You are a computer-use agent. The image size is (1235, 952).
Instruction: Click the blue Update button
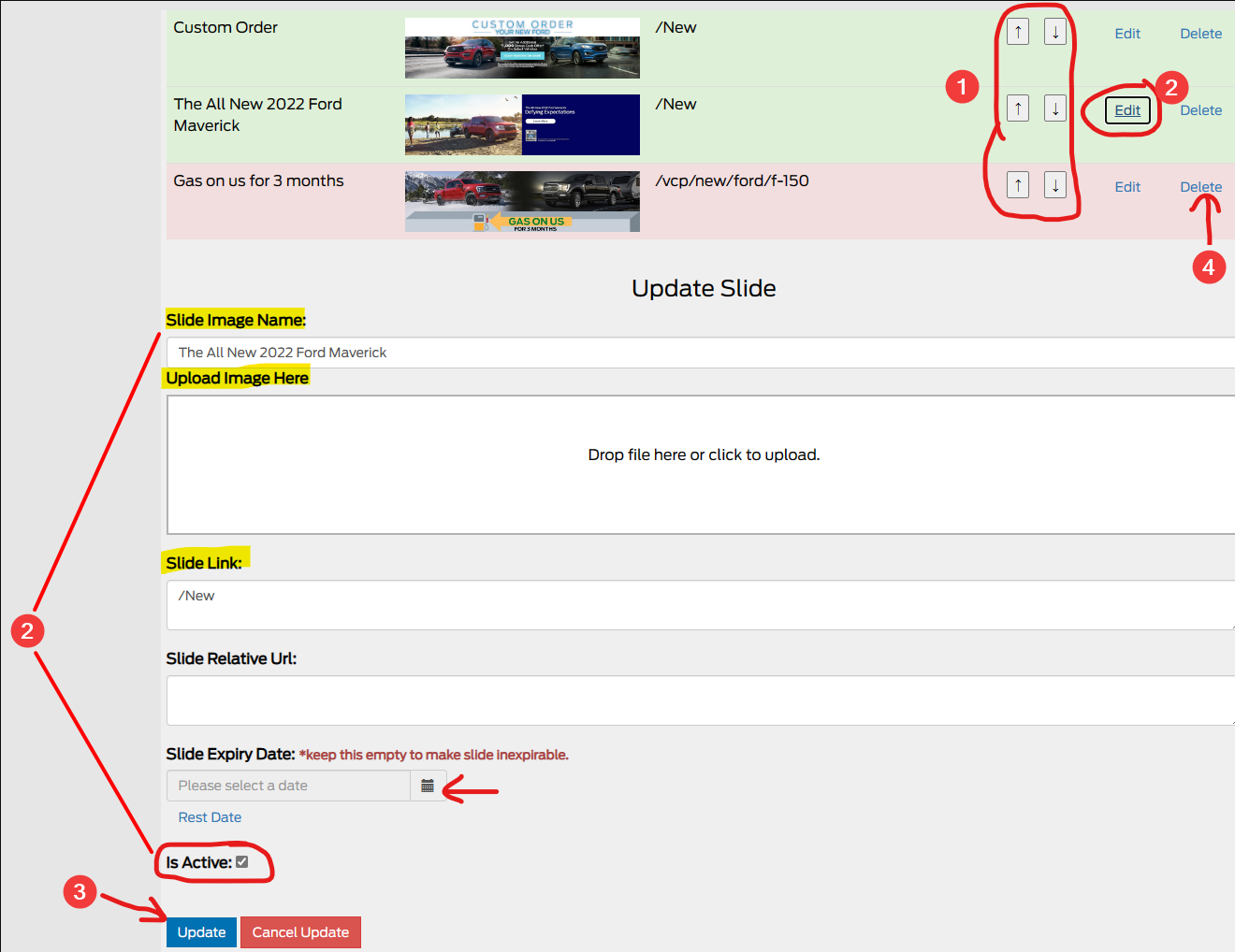pos(201,932)
